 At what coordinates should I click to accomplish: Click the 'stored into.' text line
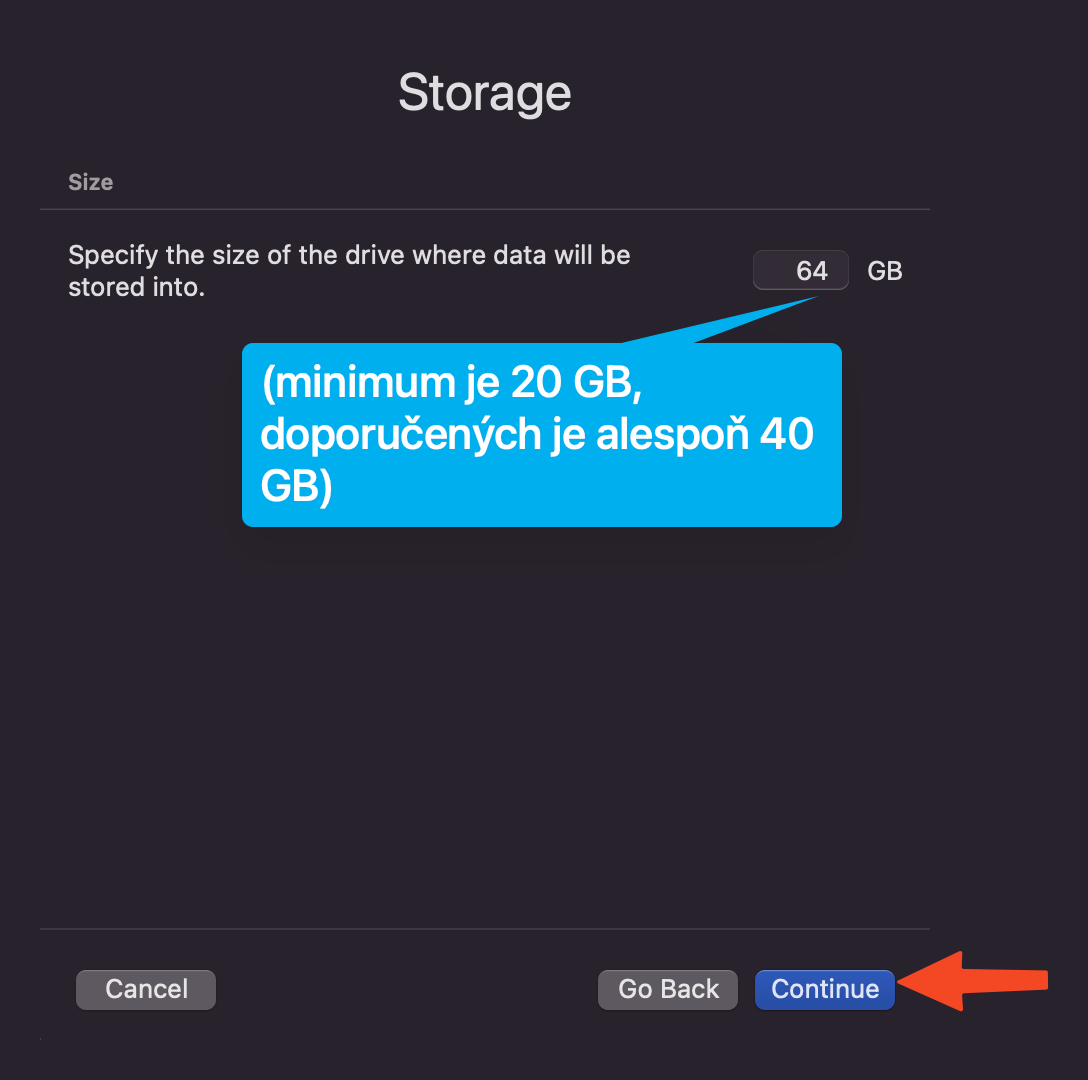[x=137, y=287]
